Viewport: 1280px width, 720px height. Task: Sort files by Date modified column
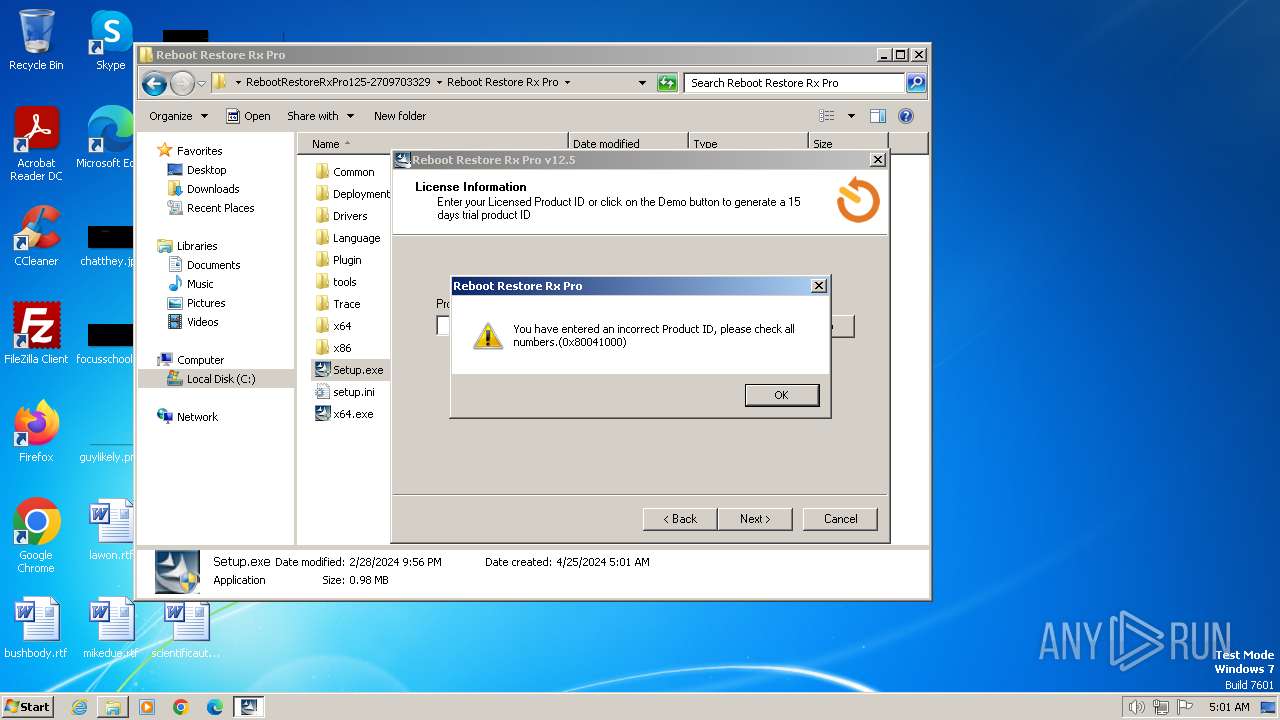628,144
